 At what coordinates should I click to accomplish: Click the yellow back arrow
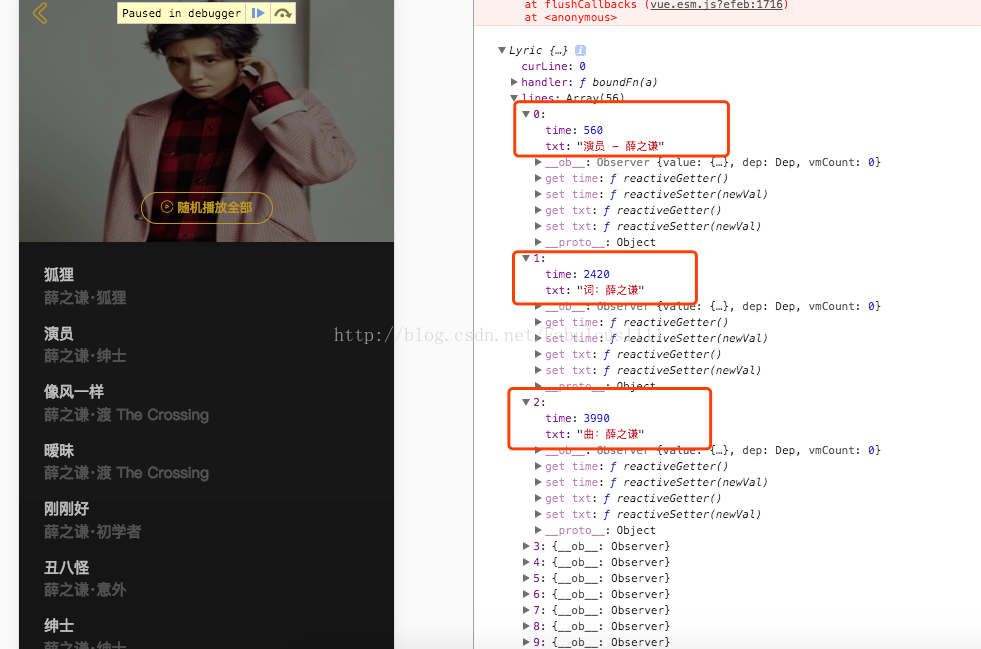(x=38, y=13)
